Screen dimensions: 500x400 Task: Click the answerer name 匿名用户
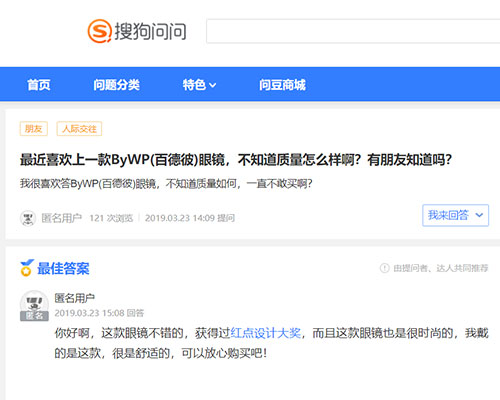coord(75,298)
